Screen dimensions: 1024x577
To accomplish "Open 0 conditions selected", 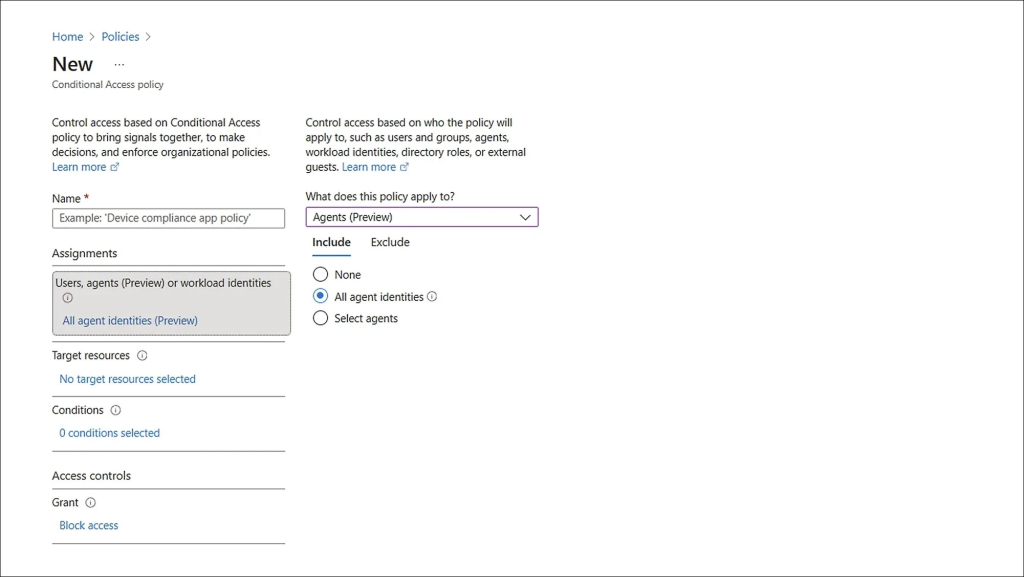I will (x=109, y=432).
